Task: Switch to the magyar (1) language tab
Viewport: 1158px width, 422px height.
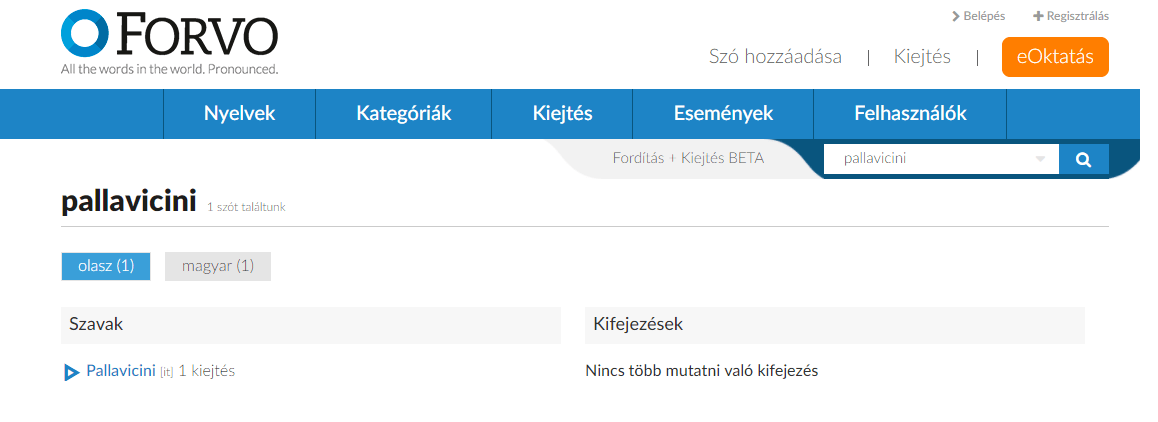Action: coord(218,266)
